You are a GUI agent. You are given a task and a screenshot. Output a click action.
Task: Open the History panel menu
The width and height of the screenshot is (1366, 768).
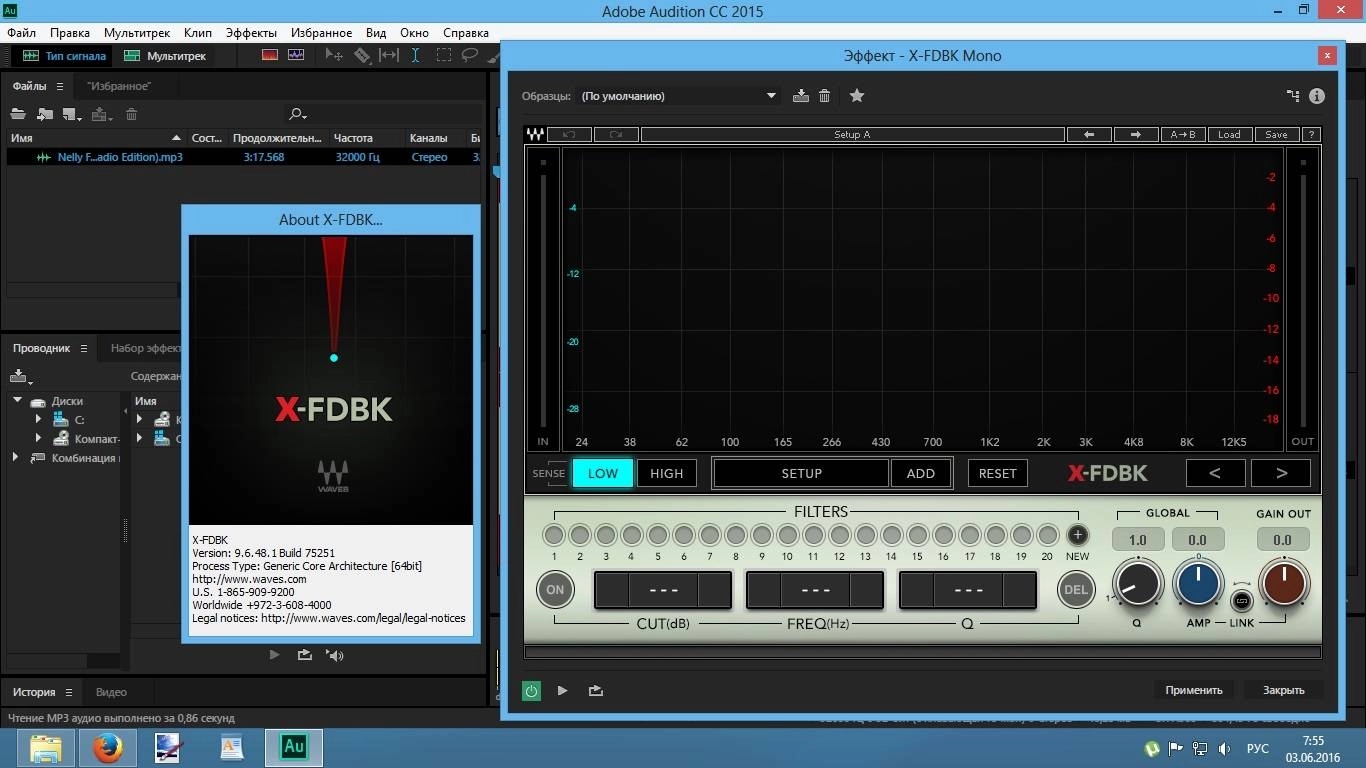point(69,692)
